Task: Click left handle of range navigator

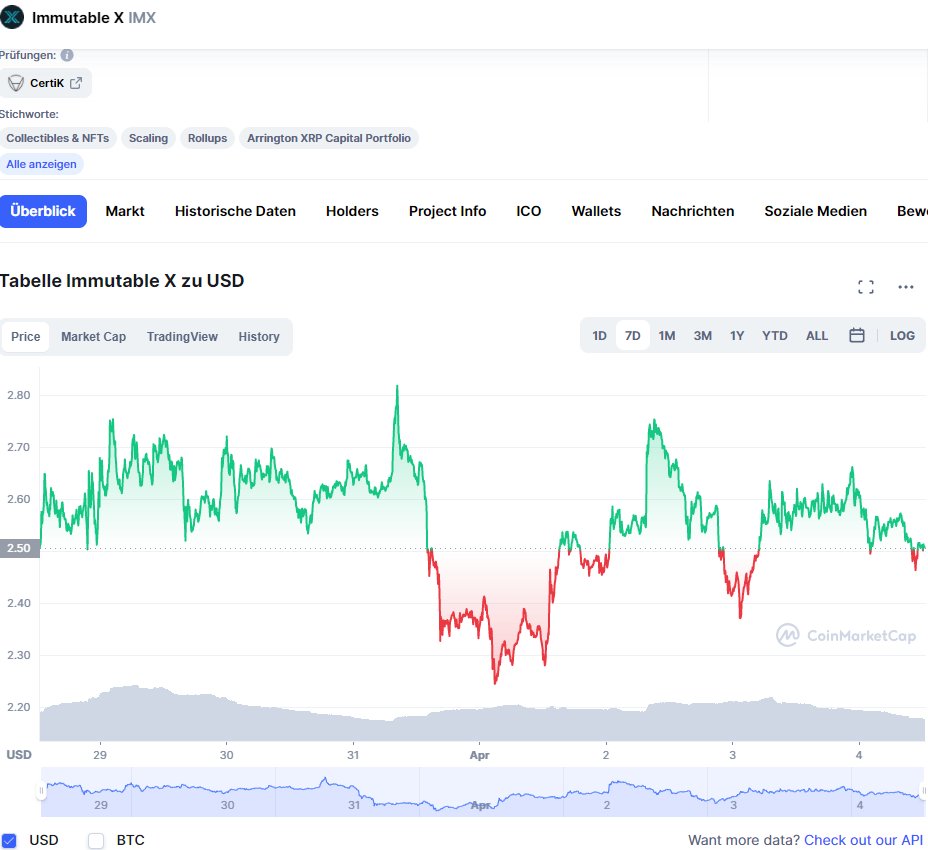Action: [x=41, y=791]
